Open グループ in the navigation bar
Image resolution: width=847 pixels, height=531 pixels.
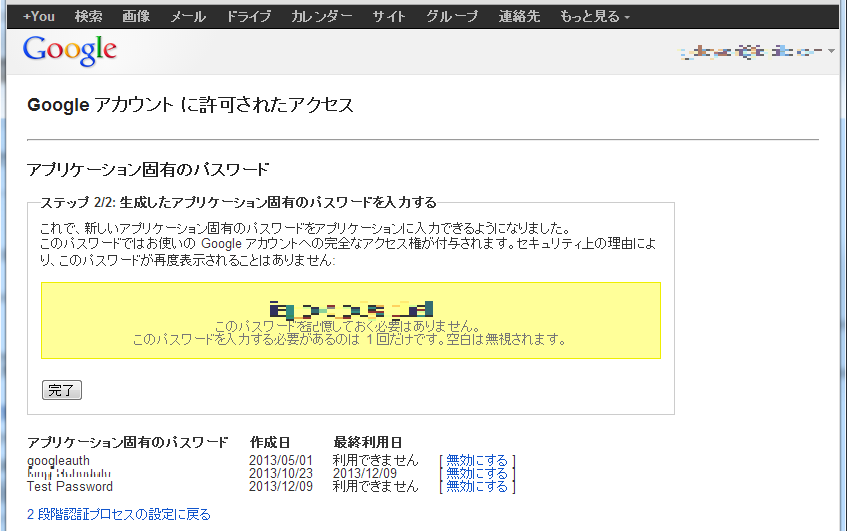tap(452, 17)
